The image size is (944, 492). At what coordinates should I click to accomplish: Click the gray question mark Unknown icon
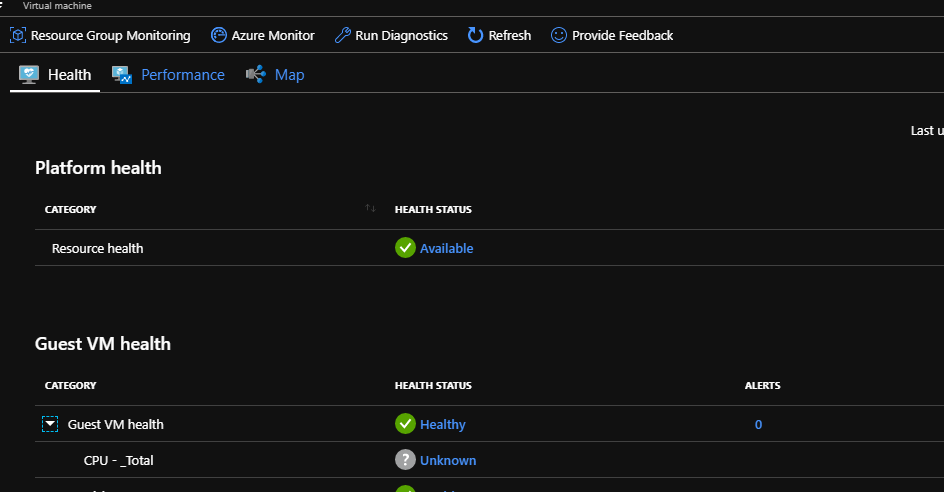point(405,460)
